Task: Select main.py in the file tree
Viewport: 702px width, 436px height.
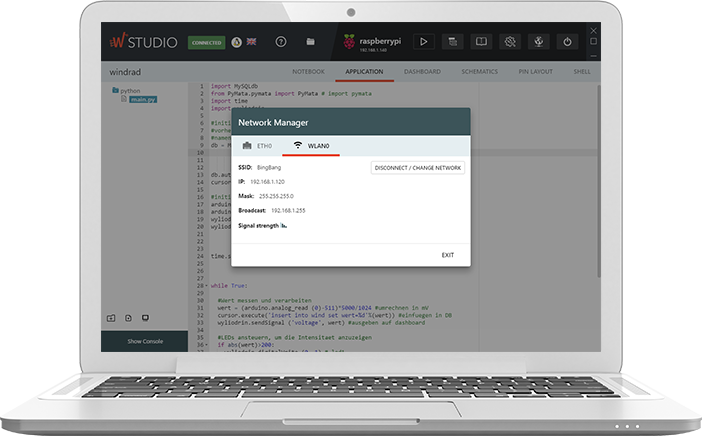Action: tap(142, 99)
